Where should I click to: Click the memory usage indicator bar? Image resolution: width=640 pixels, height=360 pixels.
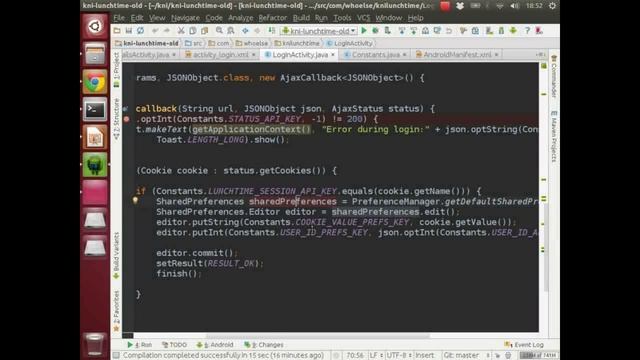tap(538, 356)
